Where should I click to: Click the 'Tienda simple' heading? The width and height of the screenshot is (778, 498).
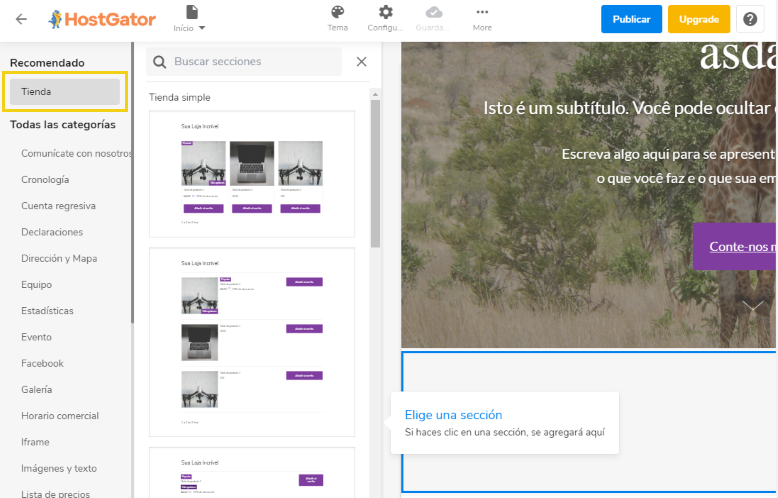(180, 97)
